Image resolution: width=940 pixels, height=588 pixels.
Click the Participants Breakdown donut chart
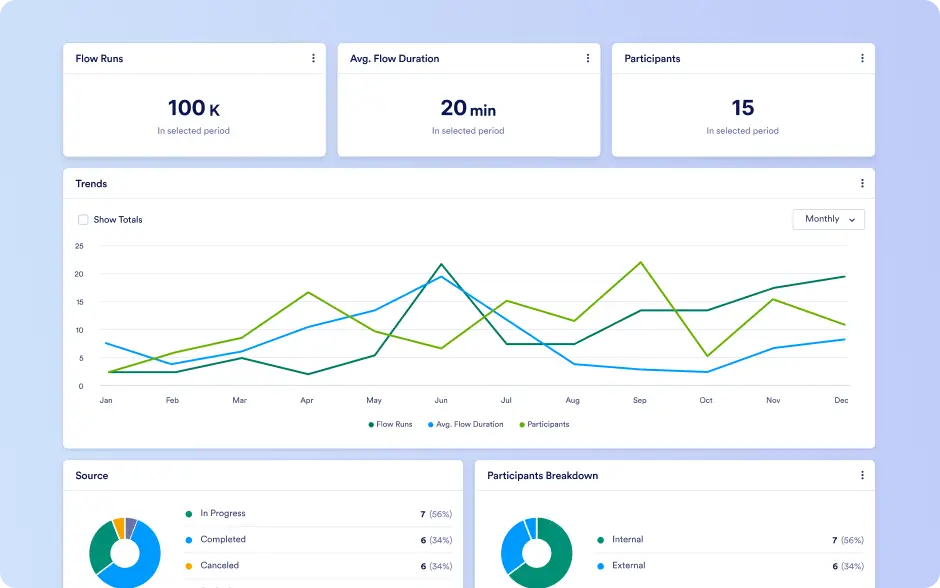[537, 553]
